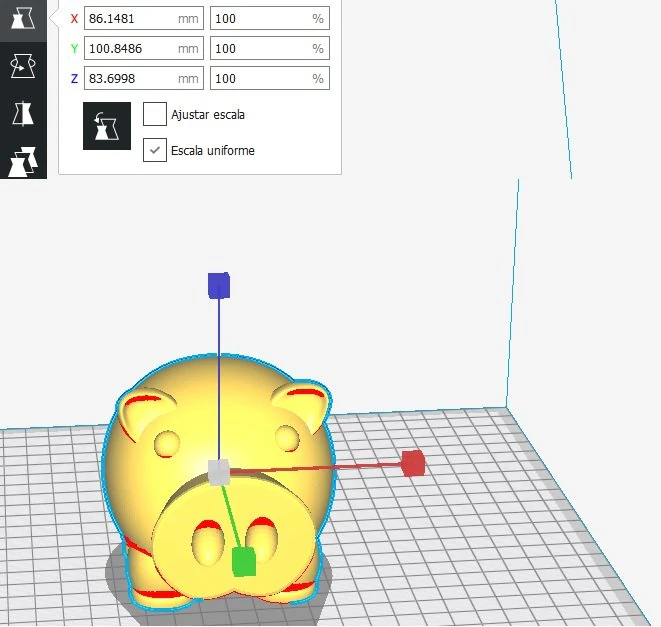Edit the Z size field in mm
Viewport: 661px width, 627px height.
coord(144,78)
